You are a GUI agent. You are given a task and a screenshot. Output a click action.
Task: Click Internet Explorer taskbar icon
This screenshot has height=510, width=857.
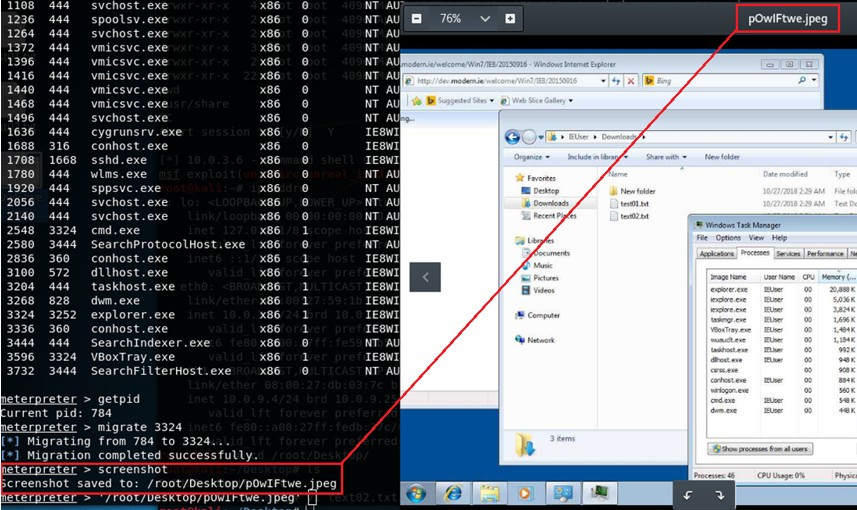[453, 494]
